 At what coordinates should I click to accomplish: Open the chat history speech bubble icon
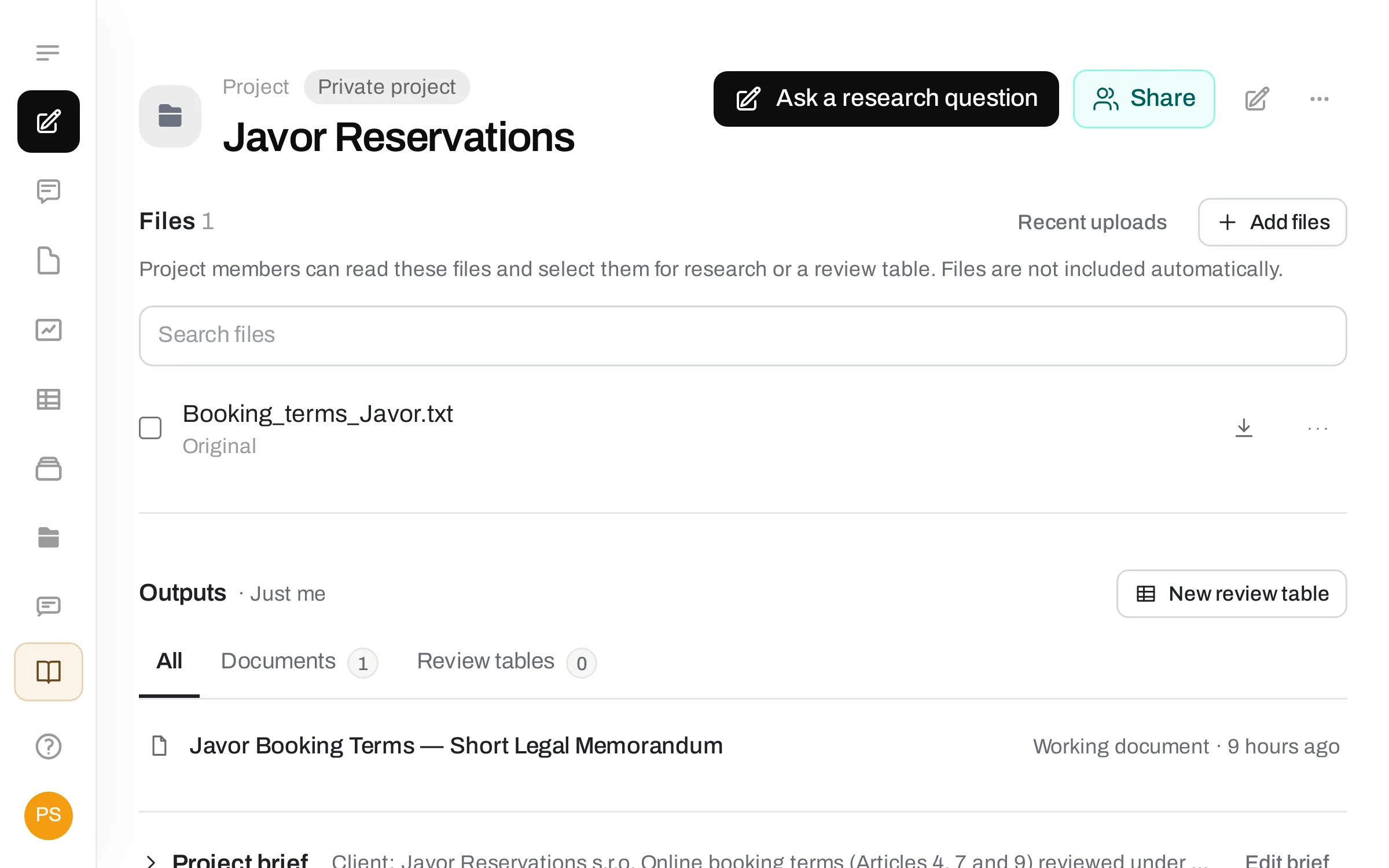49,191
